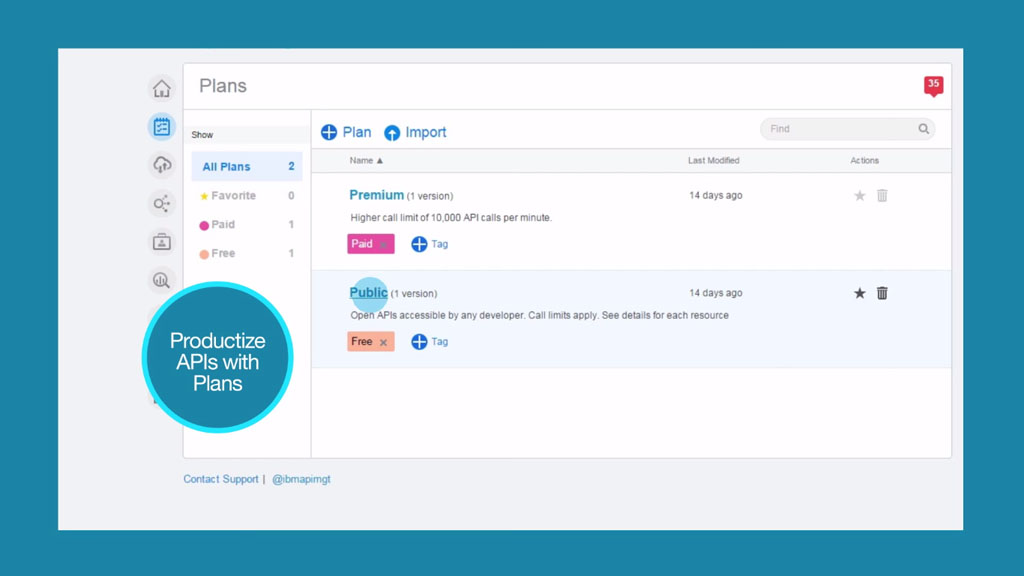Click the Import upload arrow icon
Viewport: 1024px width, 576px height.
tap(392, 133)
